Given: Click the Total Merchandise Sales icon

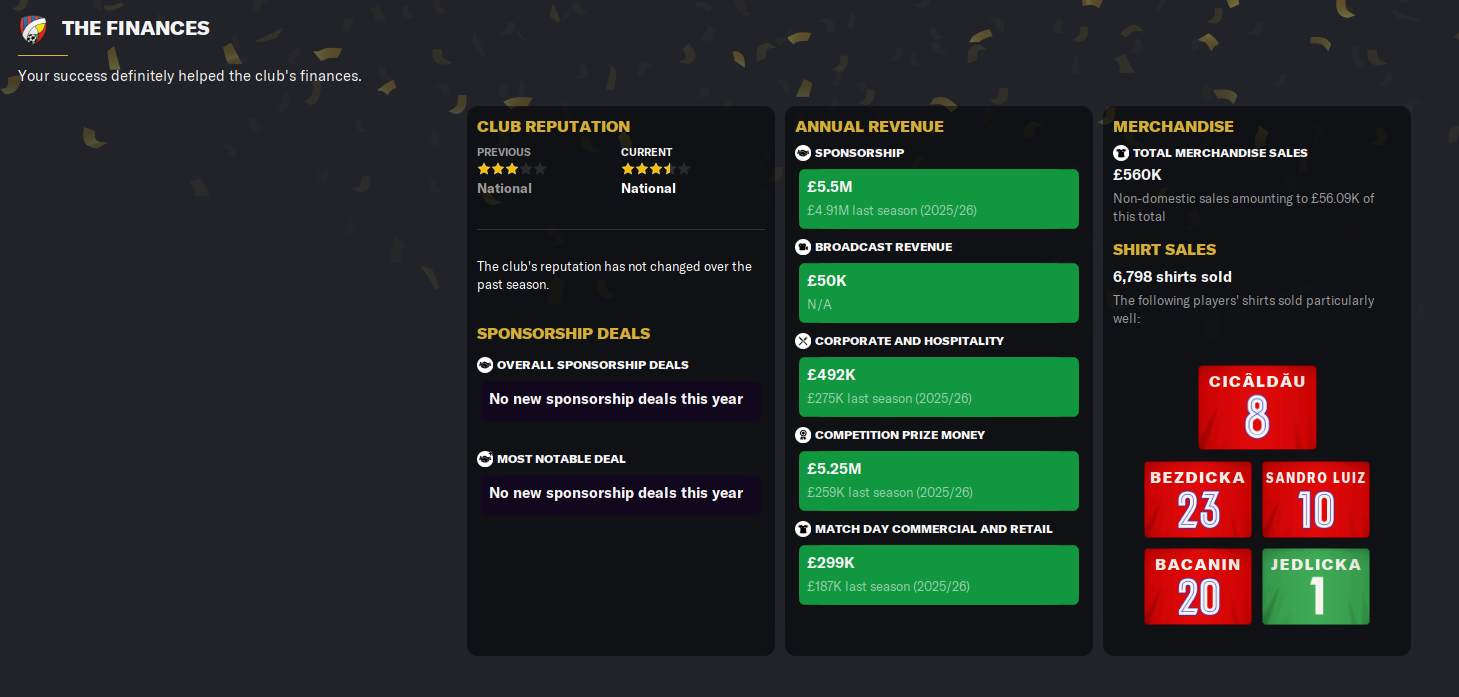Looking at the screenshot, I should coord(1121,153).
